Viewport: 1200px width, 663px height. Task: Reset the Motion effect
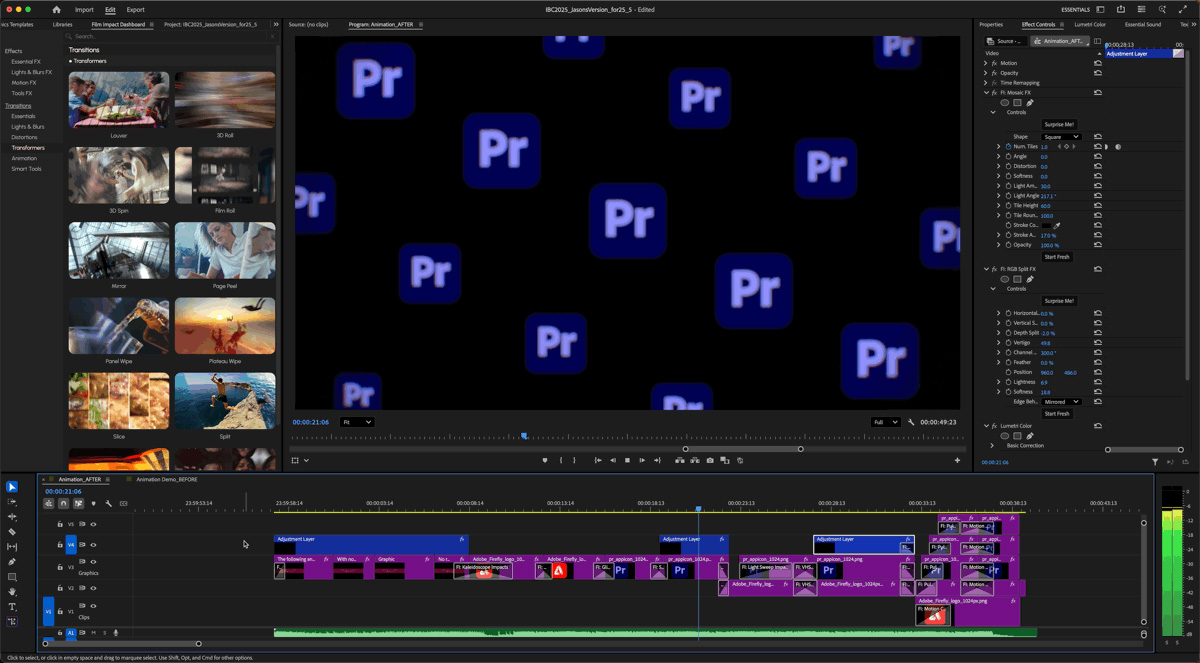coord(1098,63)
